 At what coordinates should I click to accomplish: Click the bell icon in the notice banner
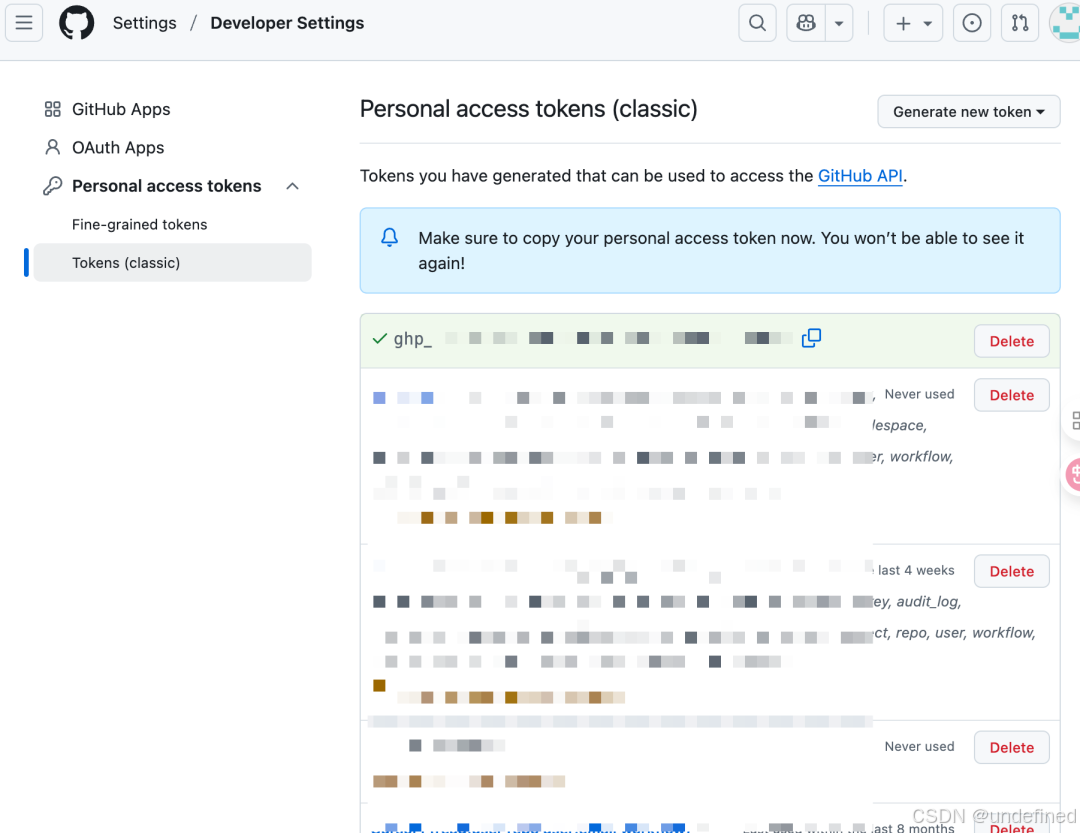(389, 238)
